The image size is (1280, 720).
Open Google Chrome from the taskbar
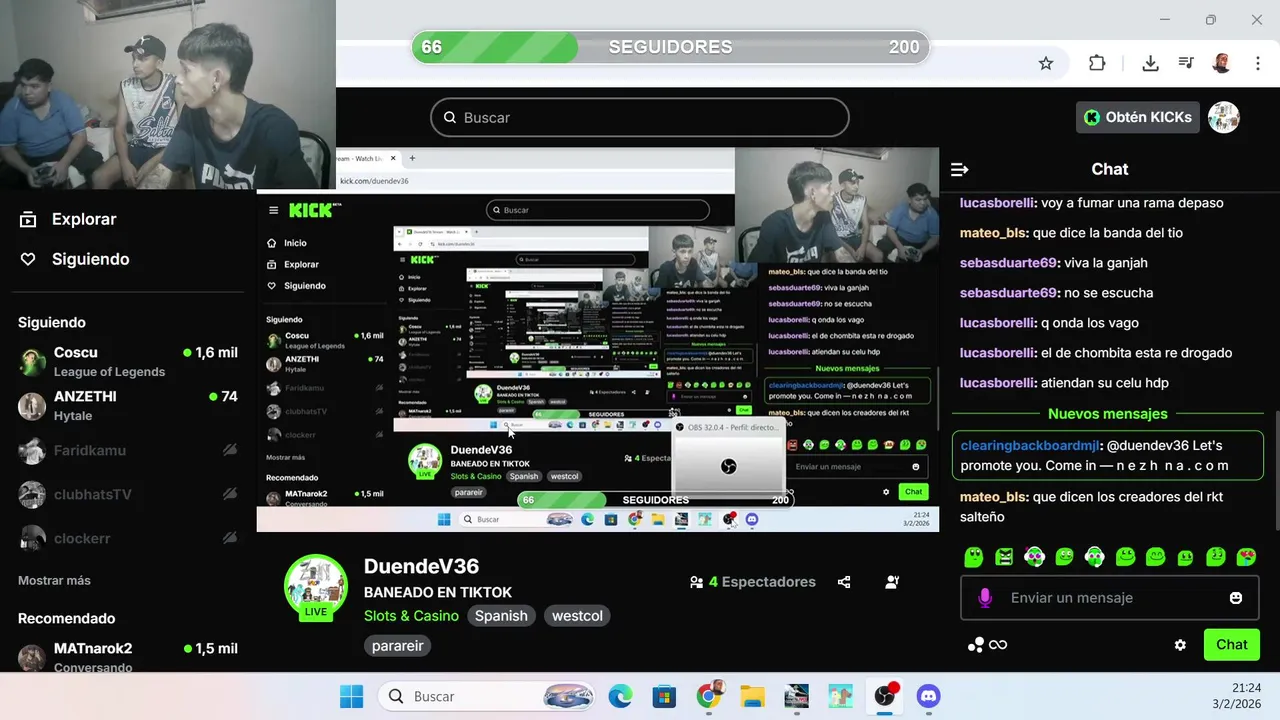708,696
